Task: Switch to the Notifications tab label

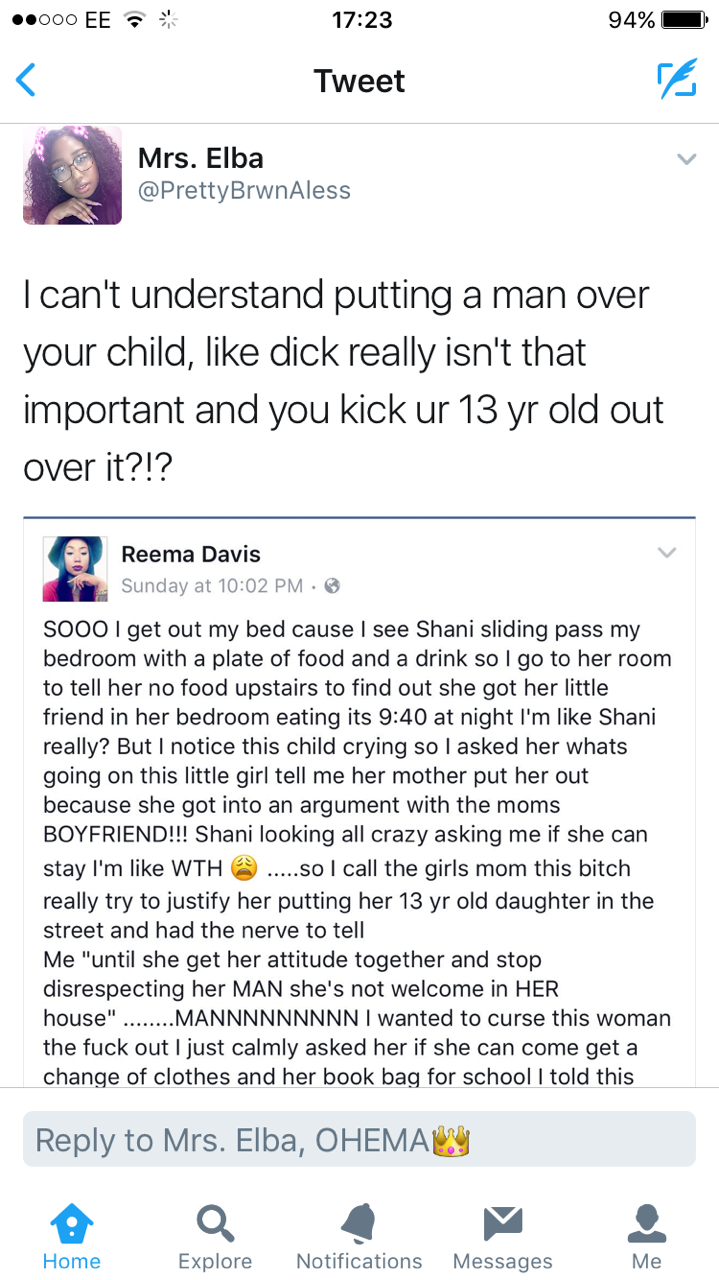Action: (x=359, y=1261)
